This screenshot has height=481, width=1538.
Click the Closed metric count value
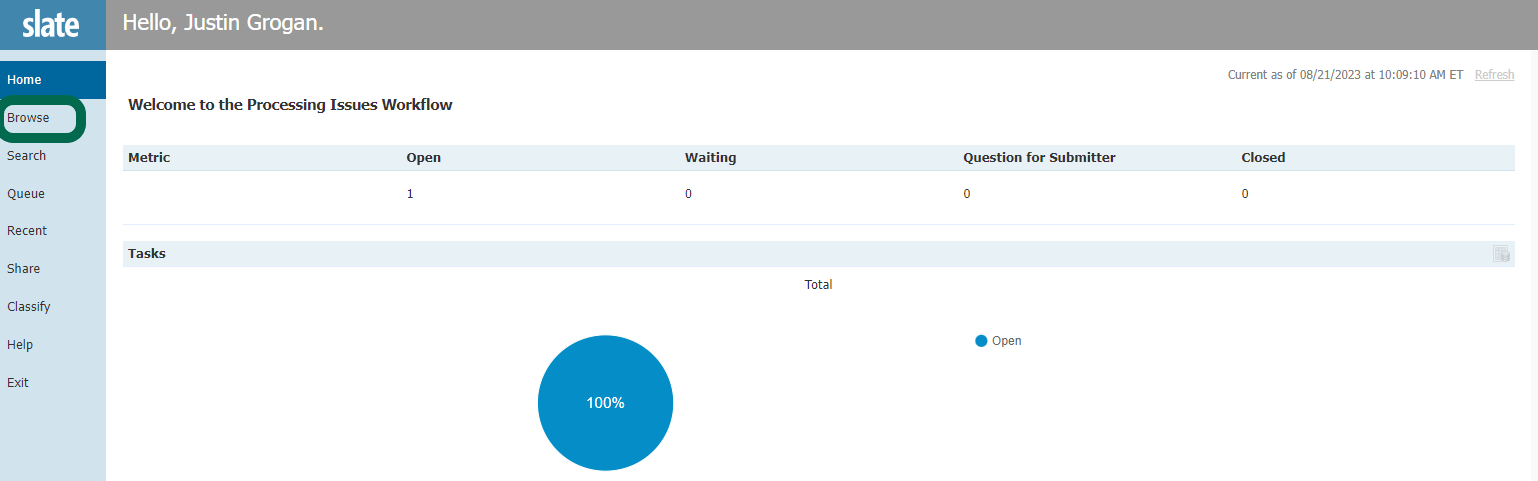click(x=1245, y=194)
